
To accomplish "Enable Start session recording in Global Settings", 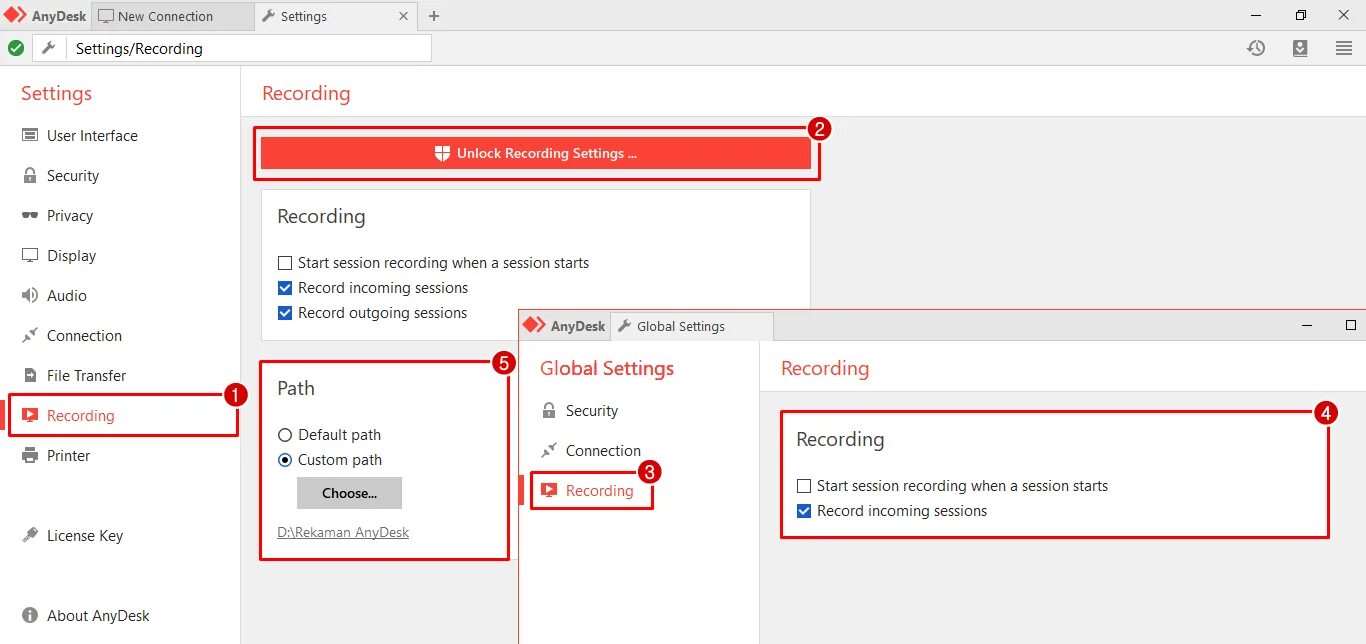I will [x=804, y=486].
